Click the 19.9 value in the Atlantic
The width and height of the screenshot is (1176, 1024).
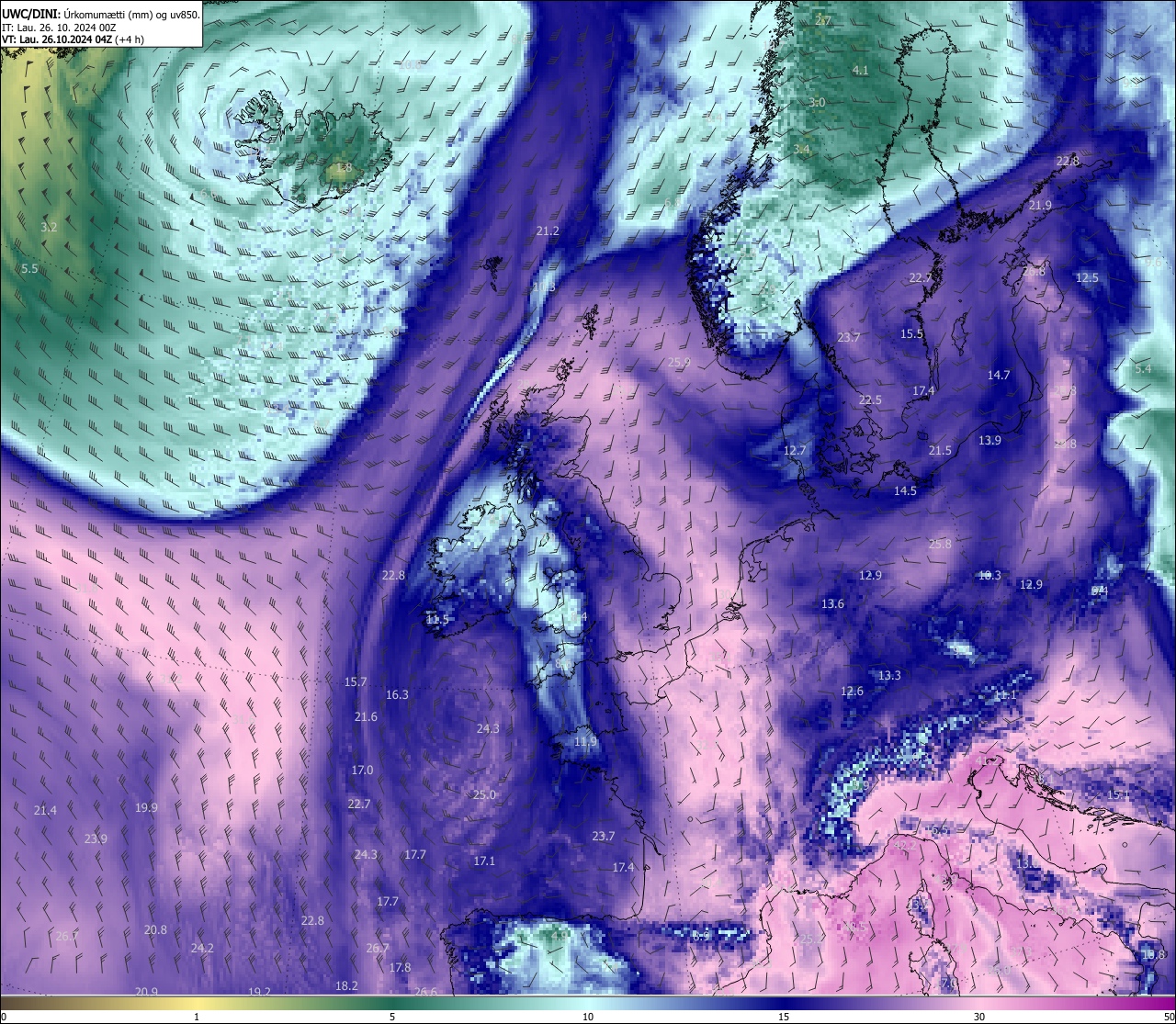pos(146,807)
